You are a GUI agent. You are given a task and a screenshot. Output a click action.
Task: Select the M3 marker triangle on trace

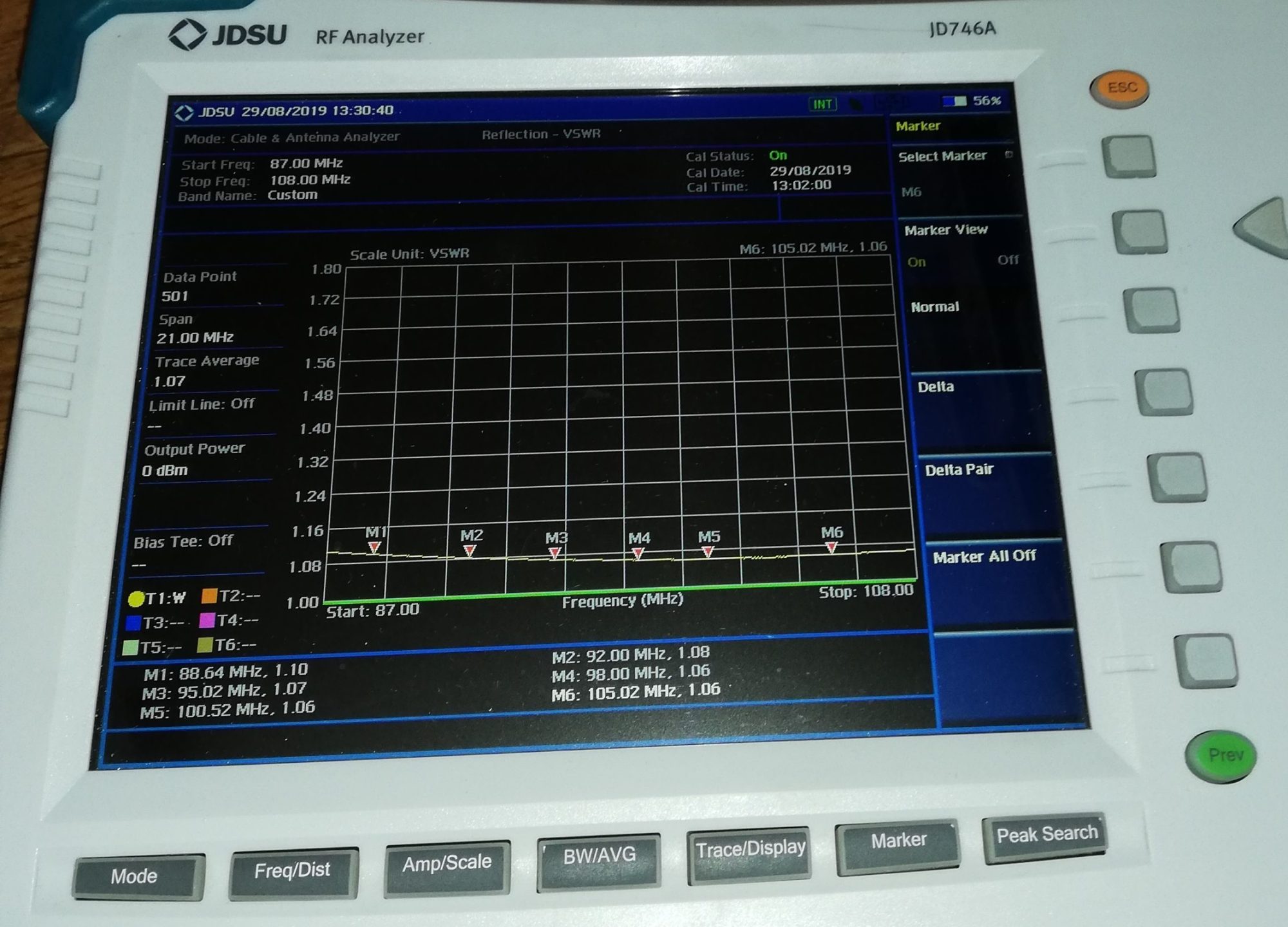point(554,553)
